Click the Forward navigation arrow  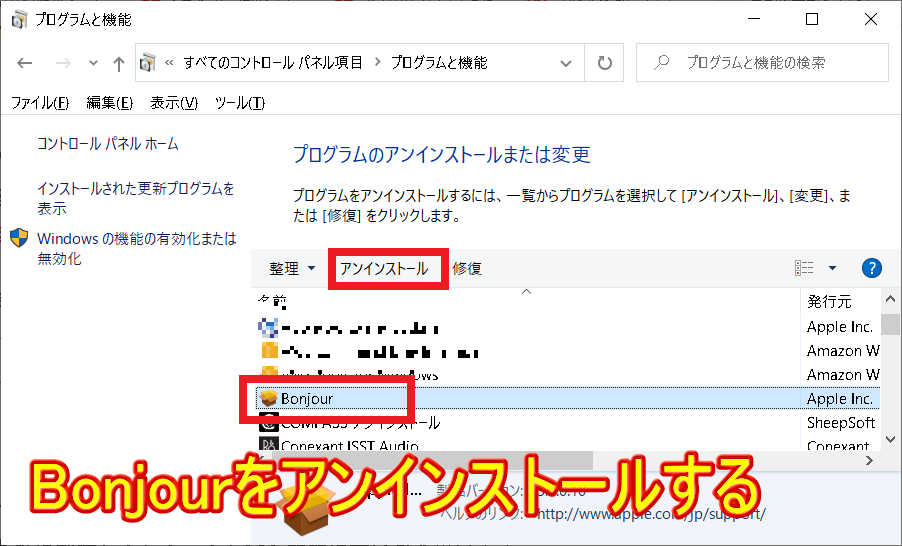click(x=63, y=63)
